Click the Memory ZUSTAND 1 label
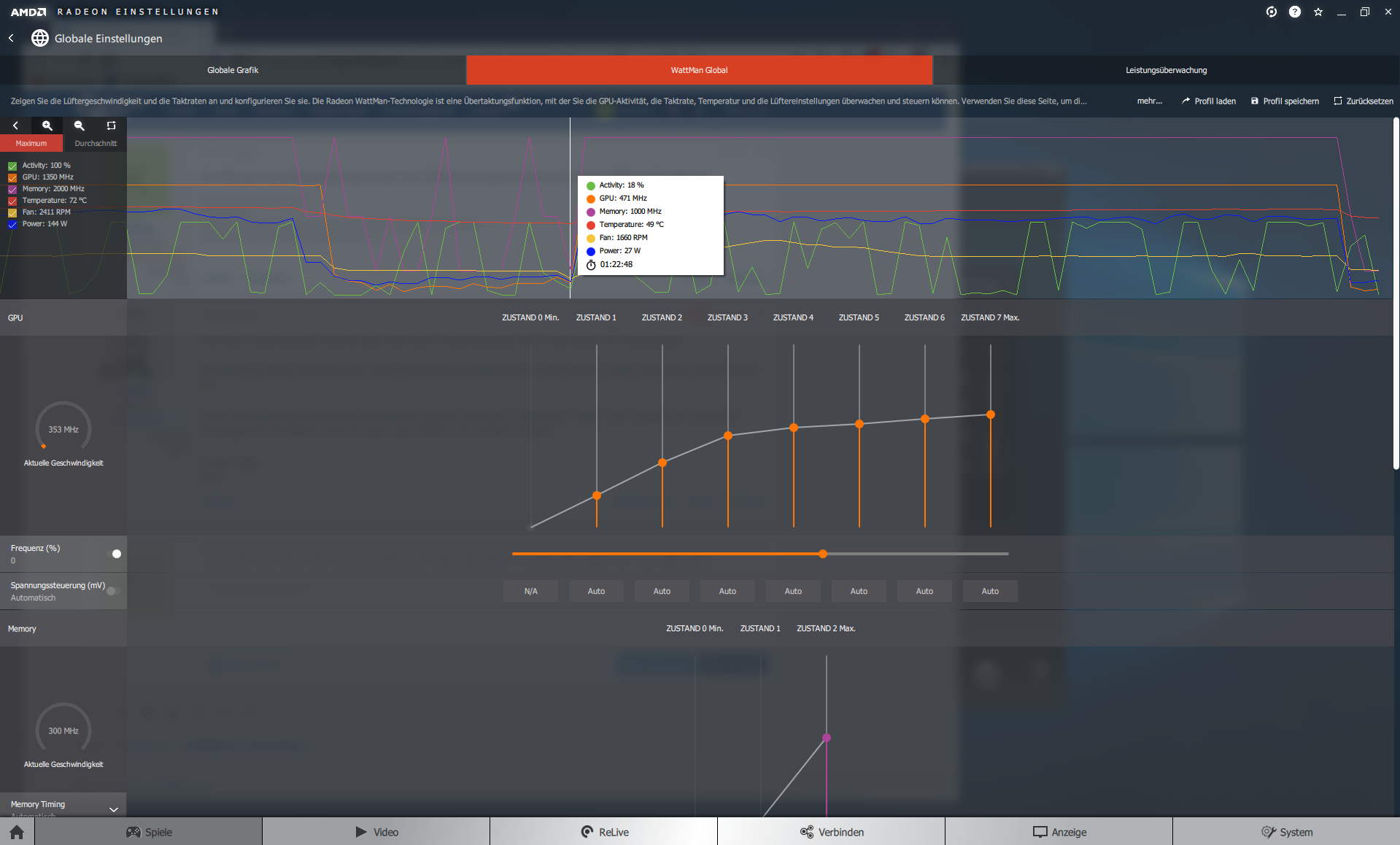This screenshot has height=845, width=1400. coord(760,628)
